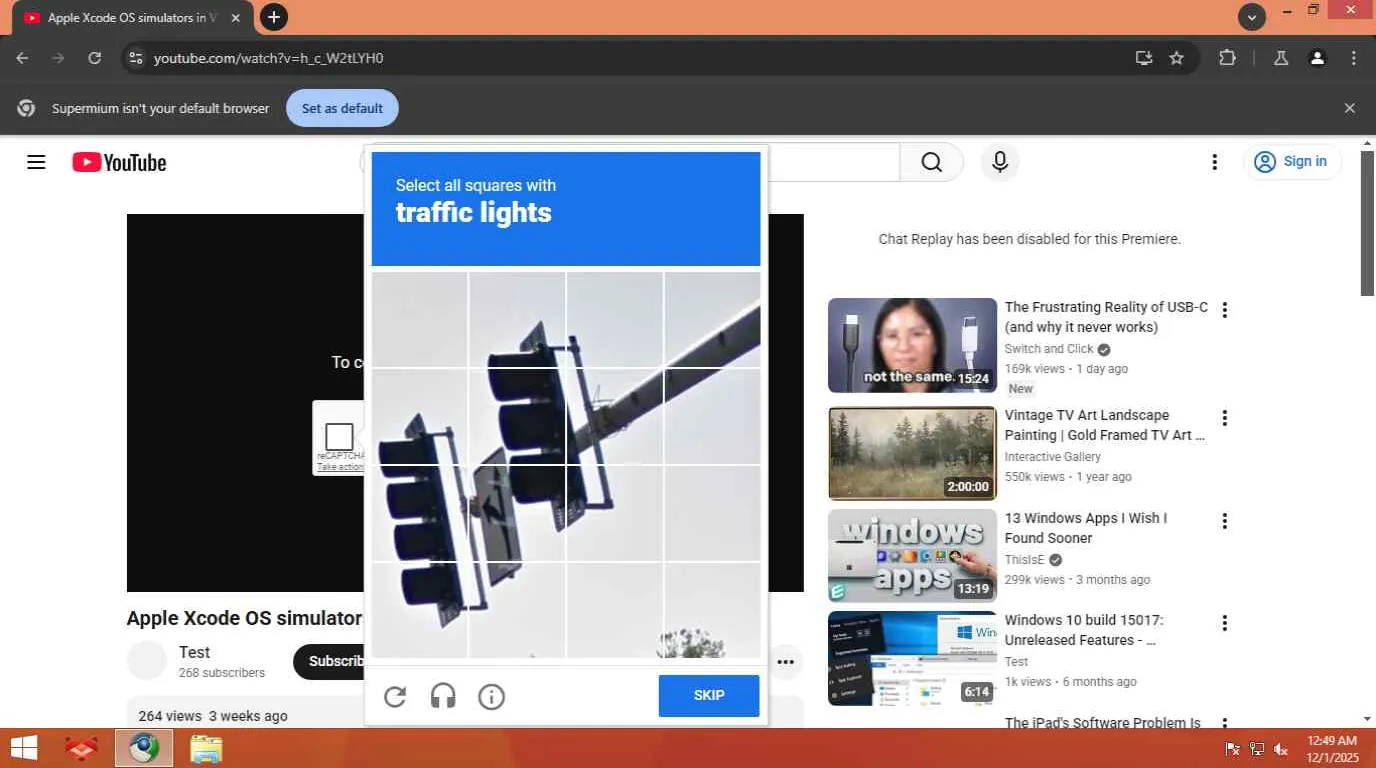This screenshot has width=1376, height=768.
Task: Click the Test channel avatar below the video
Action: tap(147, 661)
